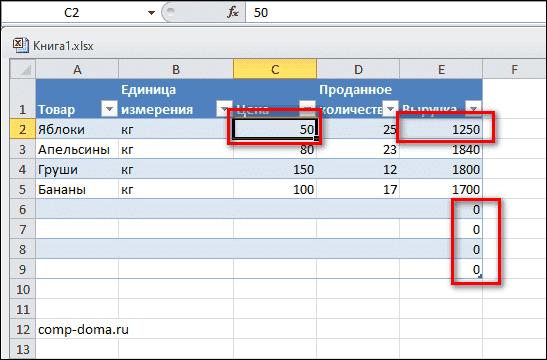Select column A header

pyautogui.click(x=77, y=69)
